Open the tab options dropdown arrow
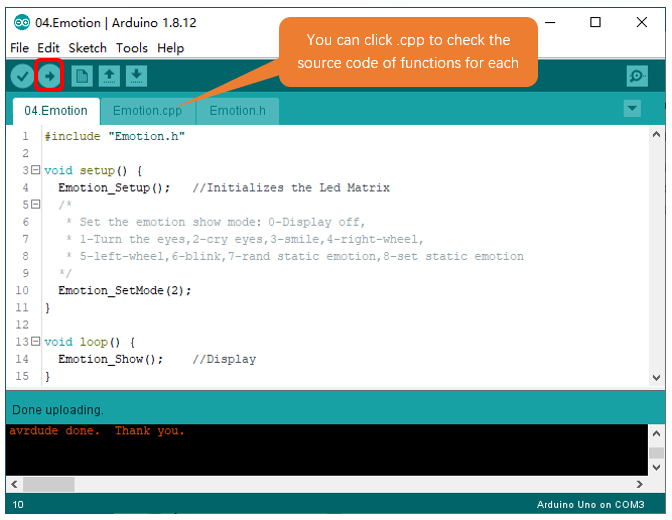Viewport: 672px width, 520px height. point(632,108)
